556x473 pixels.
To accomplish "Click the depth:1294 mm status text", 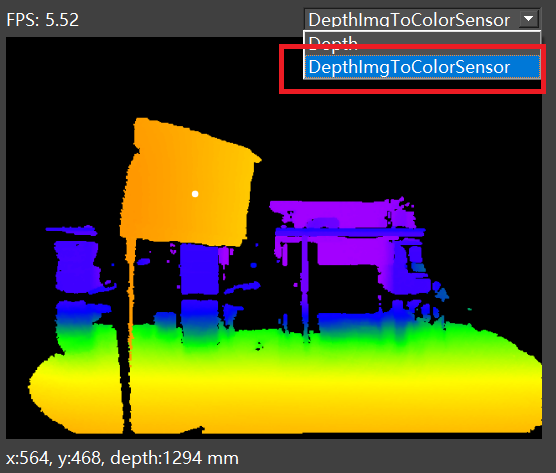I will (x=174, y=458).
